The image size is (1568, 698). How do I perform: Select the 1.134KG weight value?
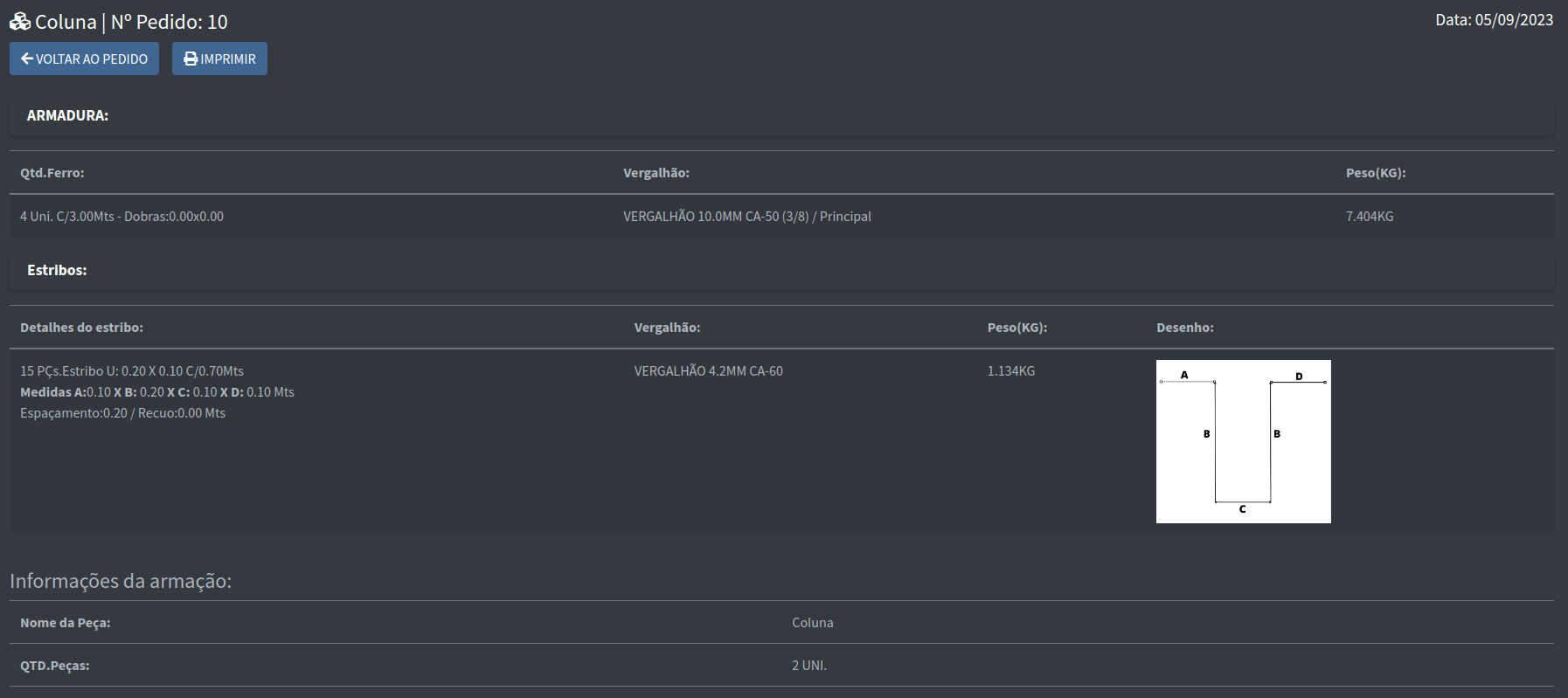(x=1011, y=371)
